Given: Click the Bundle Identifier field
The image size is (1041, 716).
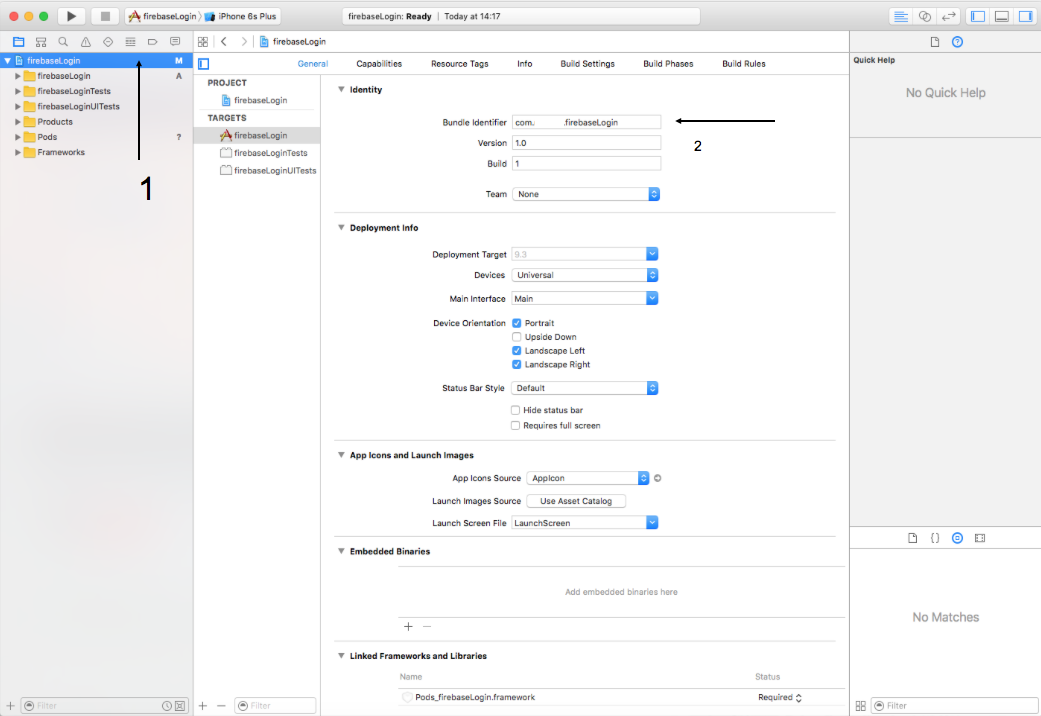Looking at the screenshot, I should (586, 122).
